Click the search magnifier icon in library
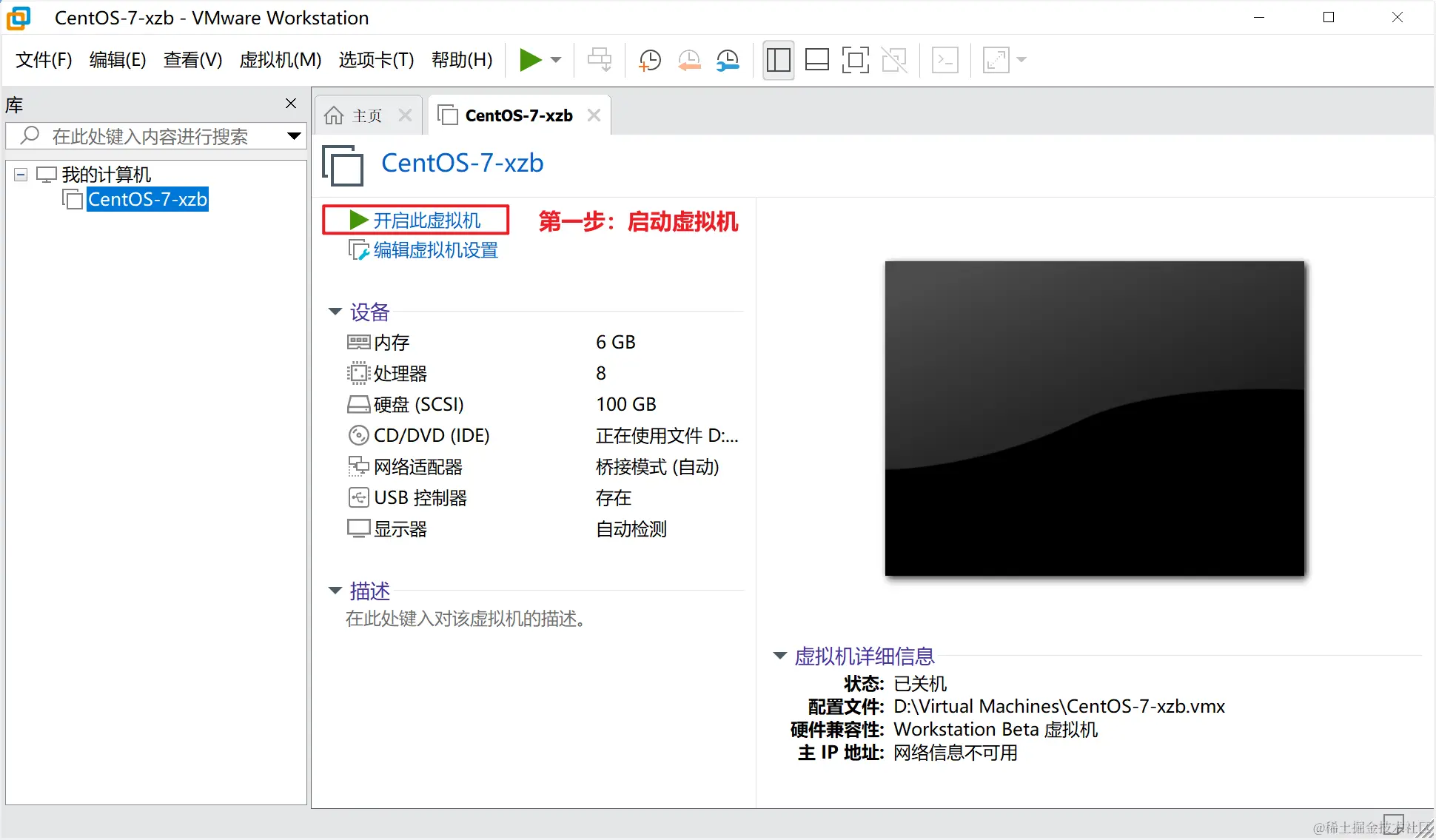1436x840 pixels. [x=30, y=135]
